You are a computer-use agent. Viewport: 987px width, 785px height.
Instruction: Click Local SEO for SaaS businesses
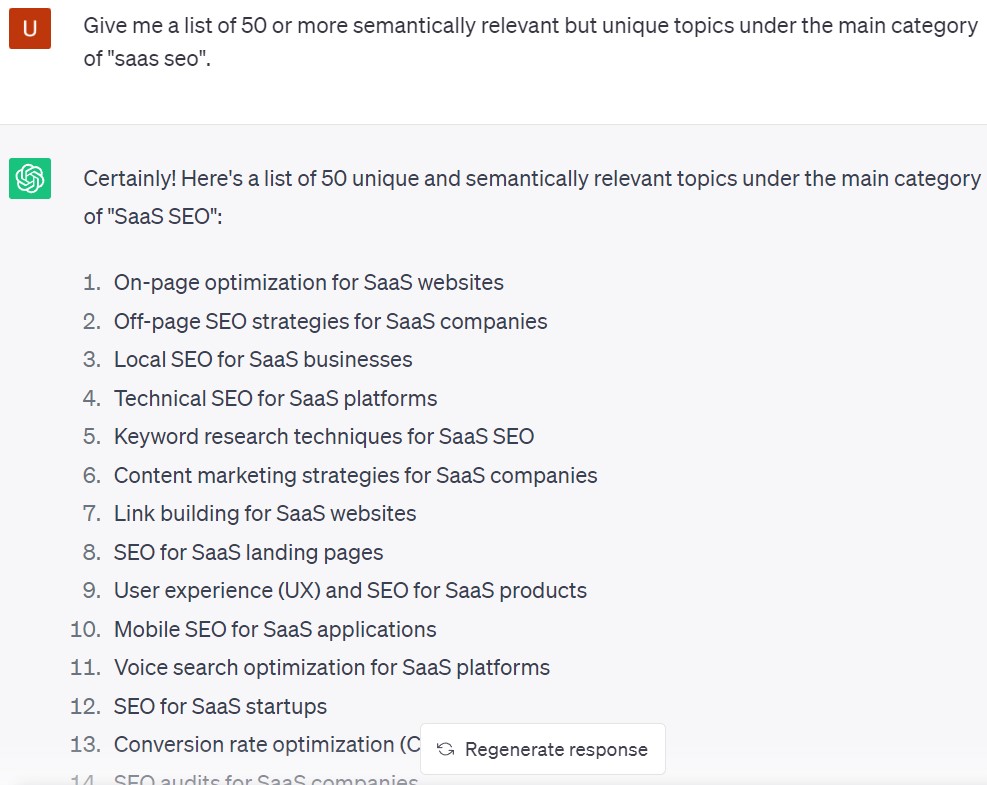pos(263,359)
